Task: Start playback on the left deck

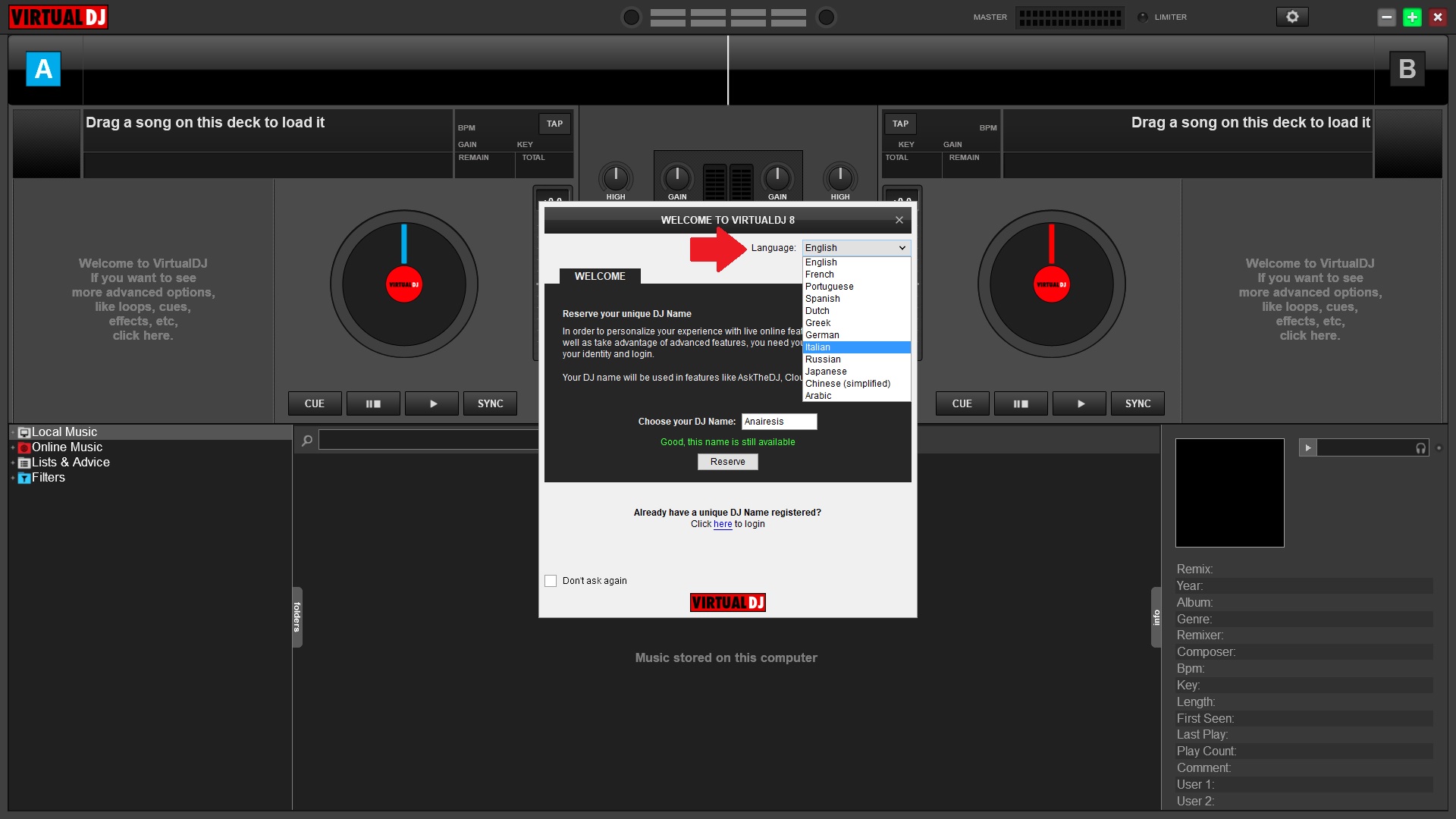Action: click(x=431, y=403)
